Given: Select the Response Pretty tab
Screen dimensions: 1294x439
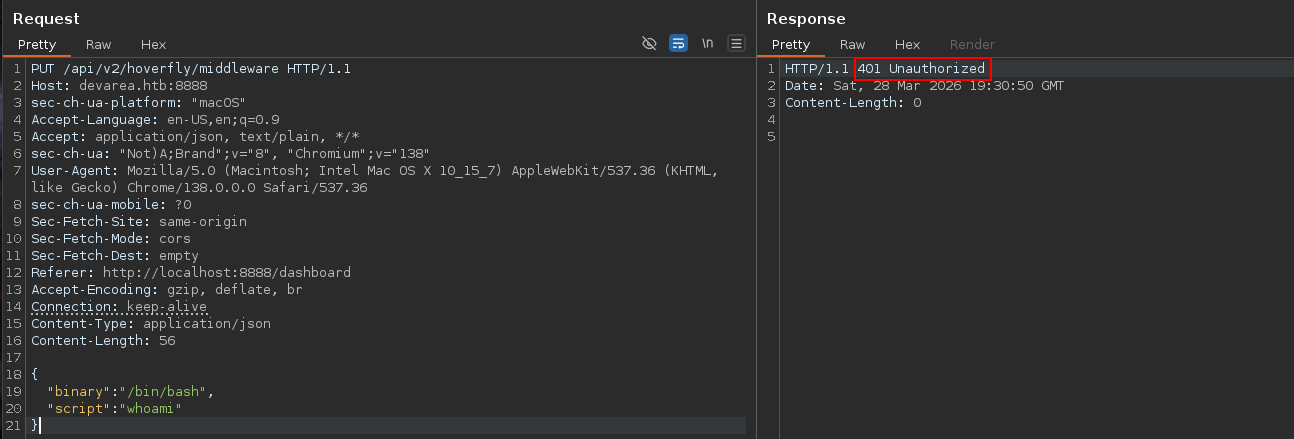Looking at the screenshot, I should click(791, 44).
